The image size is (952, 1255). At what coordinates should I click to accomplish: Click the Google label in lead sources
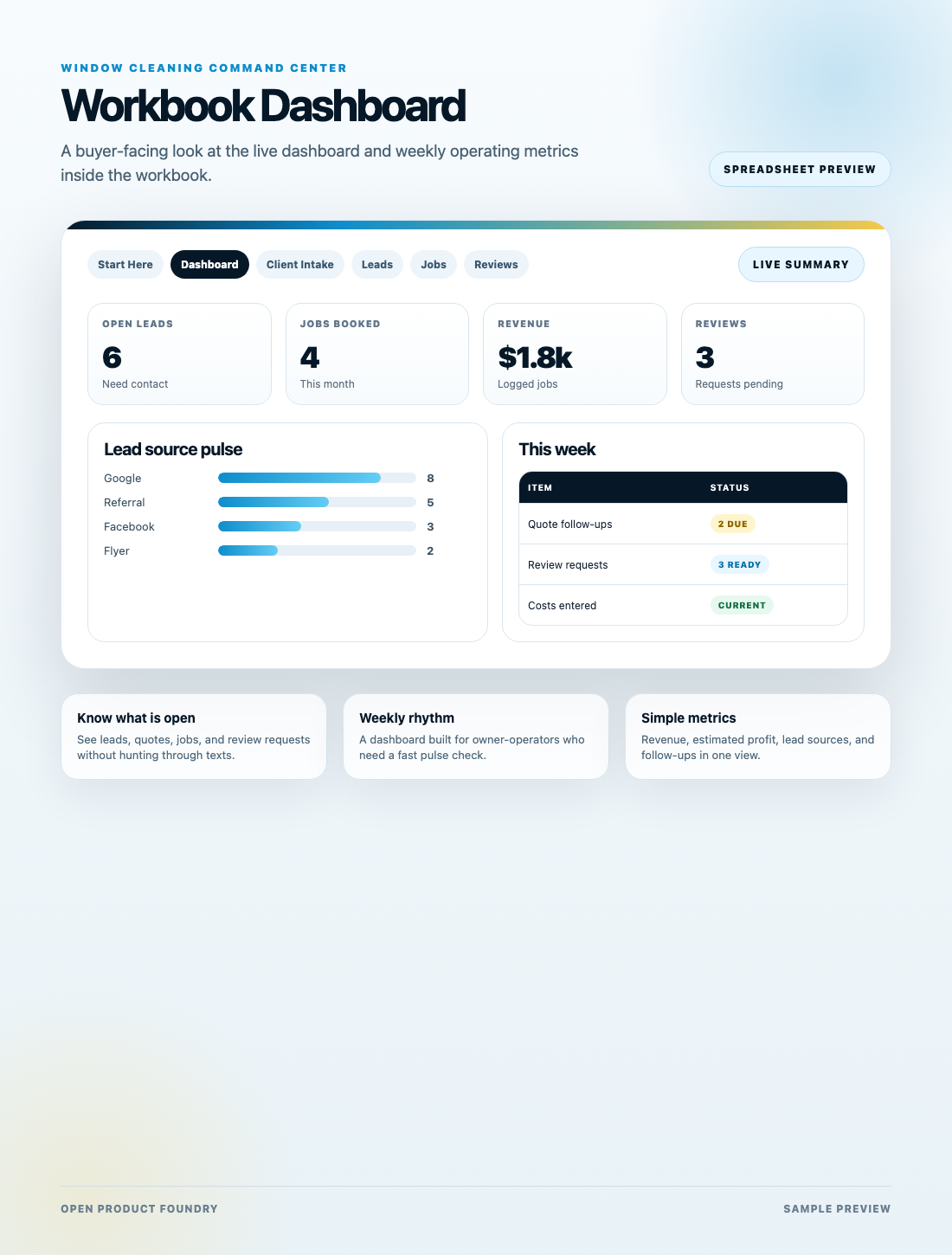tap(123, 478)
